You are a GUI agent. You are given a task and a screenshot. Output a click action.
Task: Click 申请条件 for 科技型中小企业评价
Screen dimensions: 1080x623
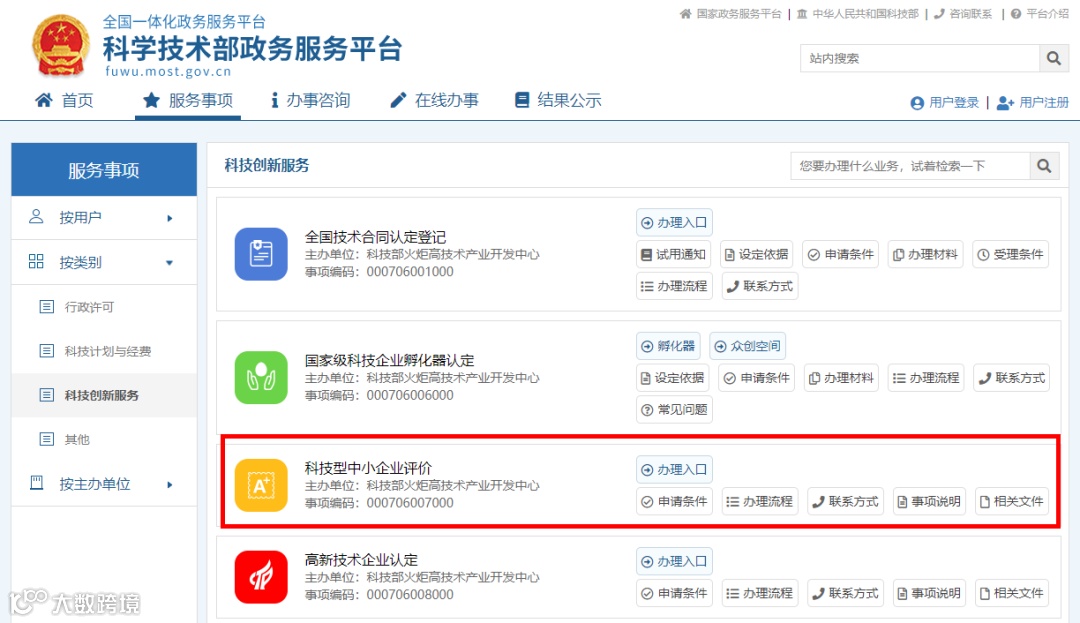674,501
